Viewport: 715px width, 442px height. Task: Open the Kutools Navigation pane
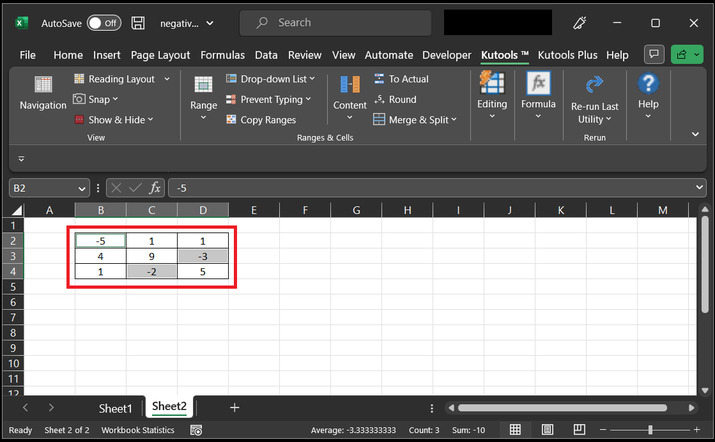click(43, 93)
